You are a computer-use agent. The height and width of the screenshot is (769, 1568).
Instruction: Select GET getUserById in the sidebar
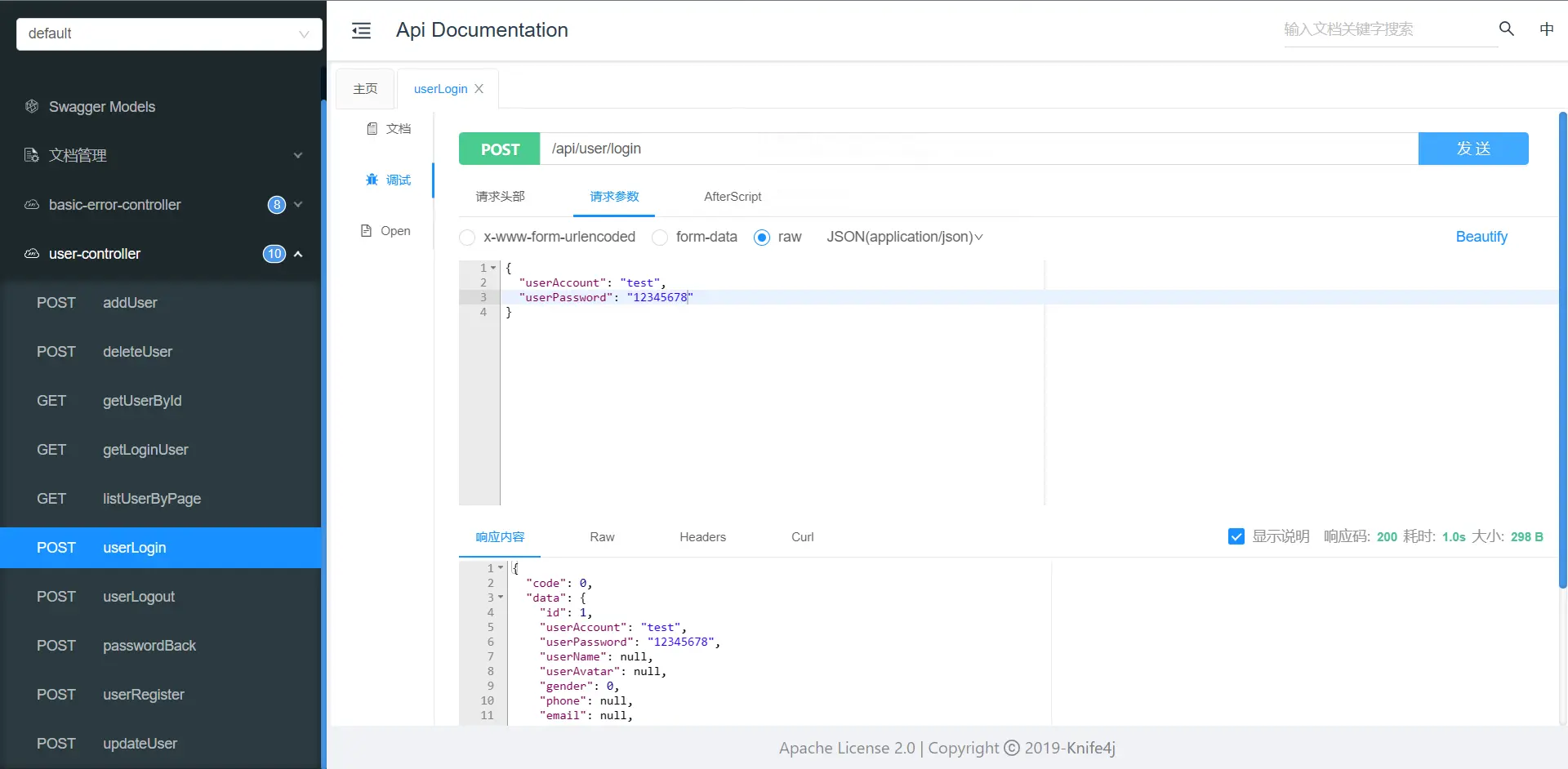tap(161, 401)
